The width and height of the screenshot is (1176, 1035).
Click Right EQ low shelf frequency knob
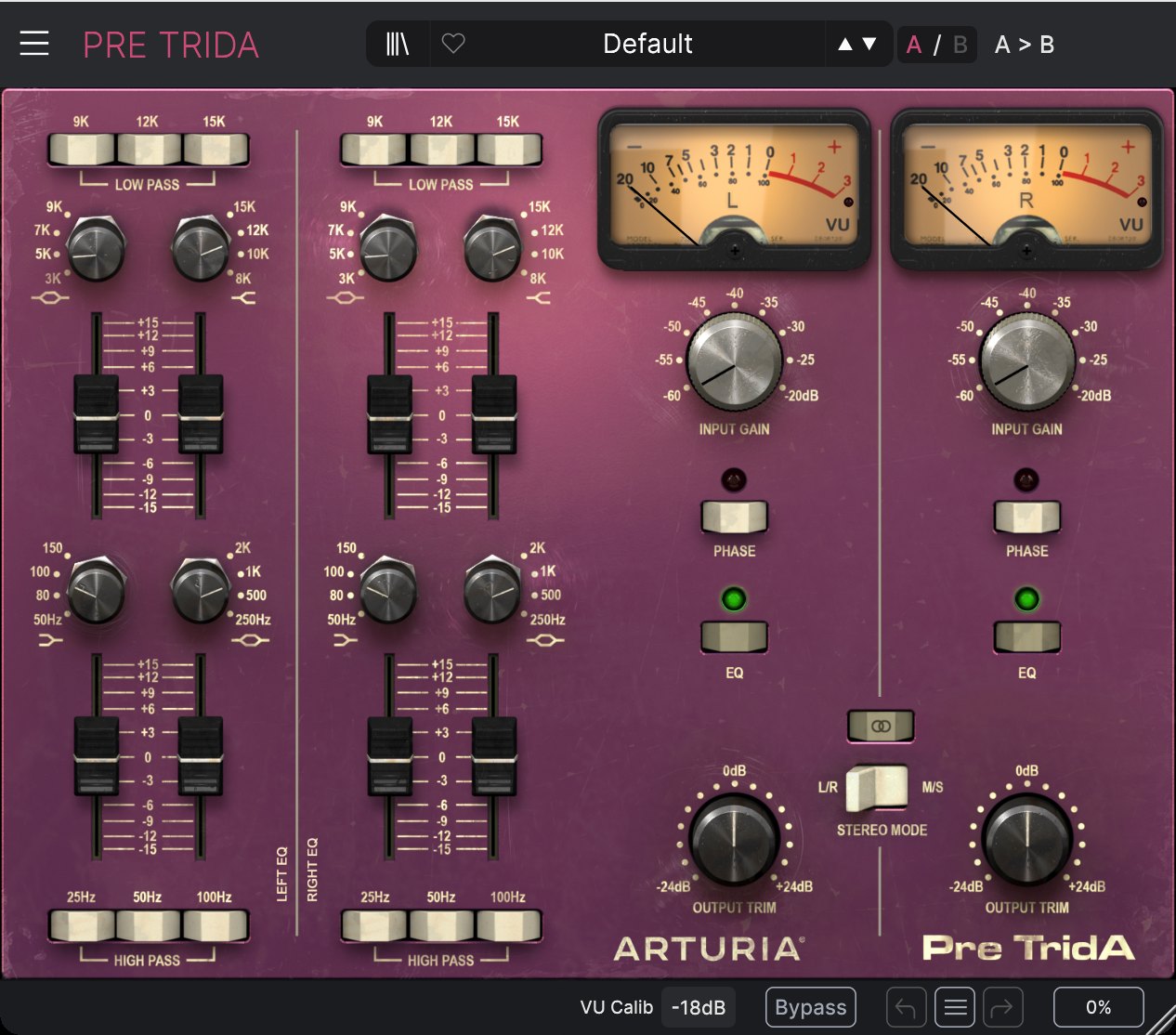point(389,591)
